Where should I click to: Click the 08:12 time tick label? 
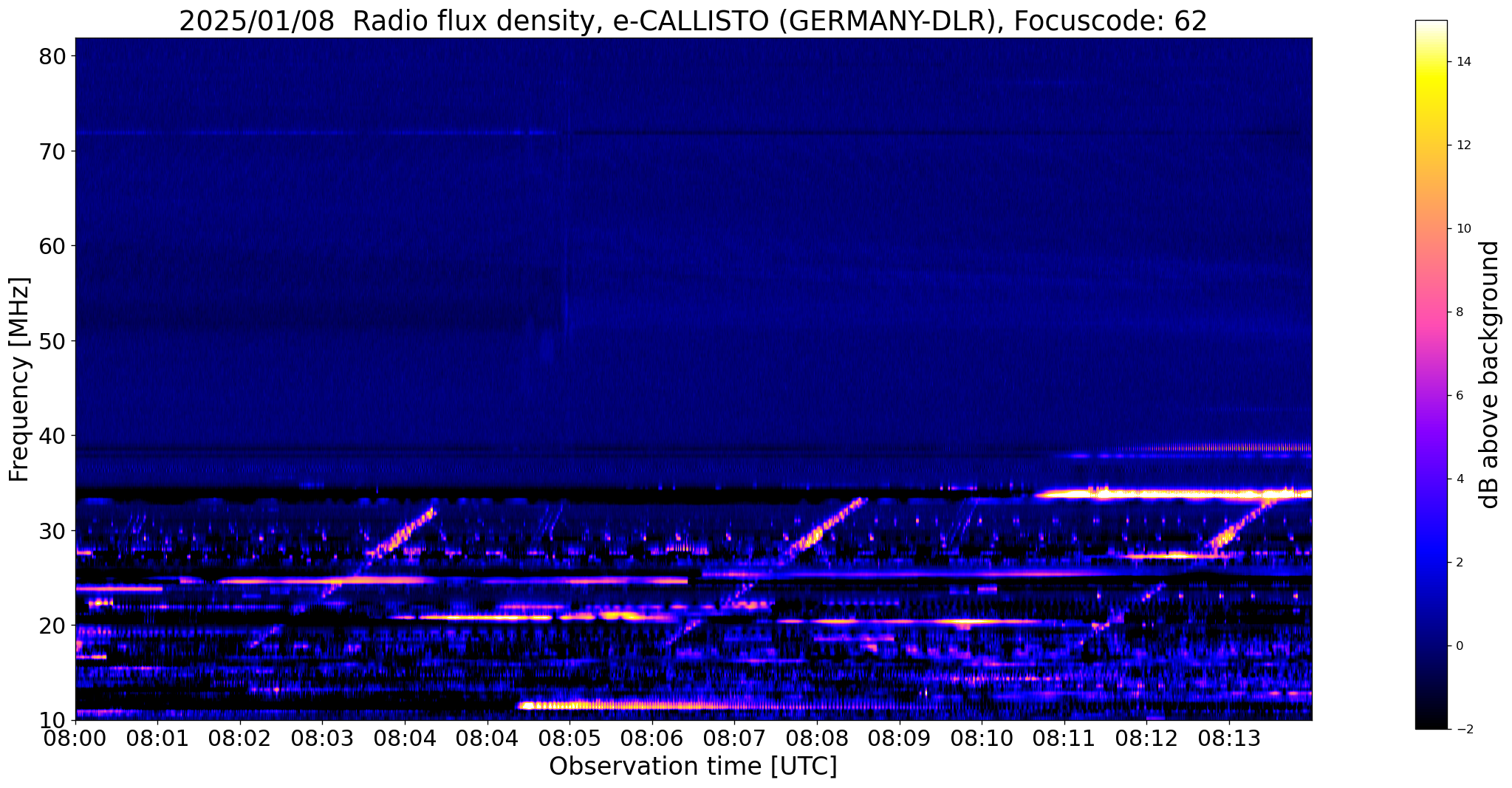1147,738
